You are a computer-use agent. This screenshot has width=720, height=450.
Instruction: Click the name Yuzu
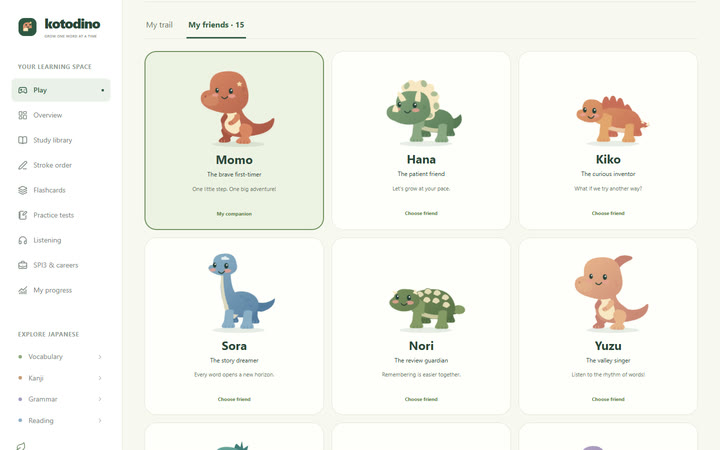point(608,346)
